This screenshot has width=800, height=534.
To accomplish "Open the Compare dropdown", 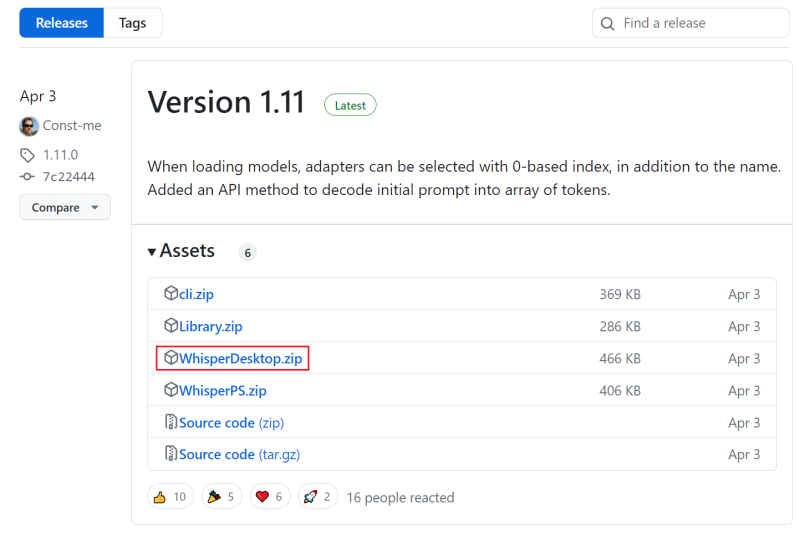I will pyautogui.click(x=65, y=207).
